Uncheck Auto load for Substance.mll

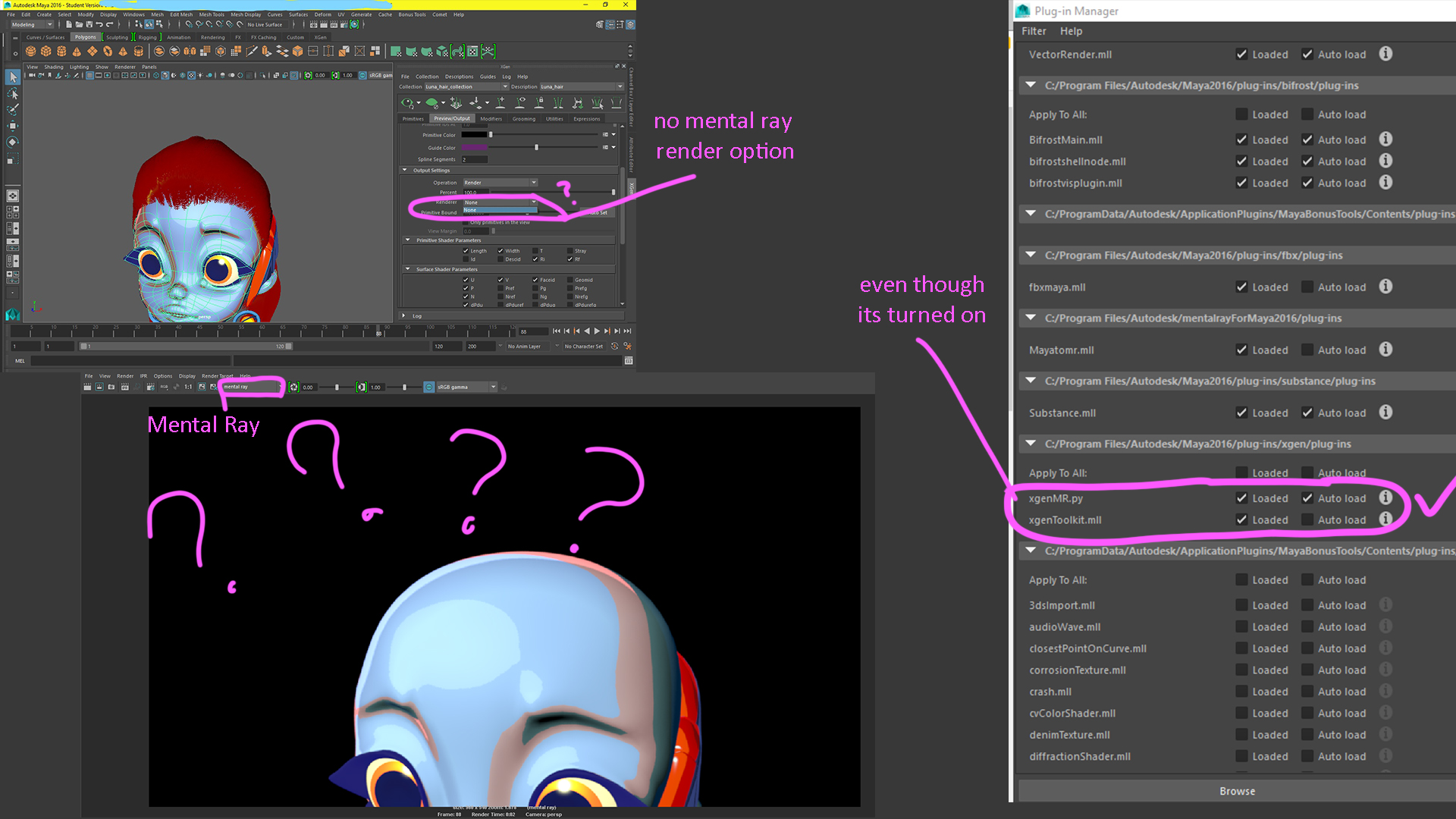pyautogui.click(x=1307, y=413)
